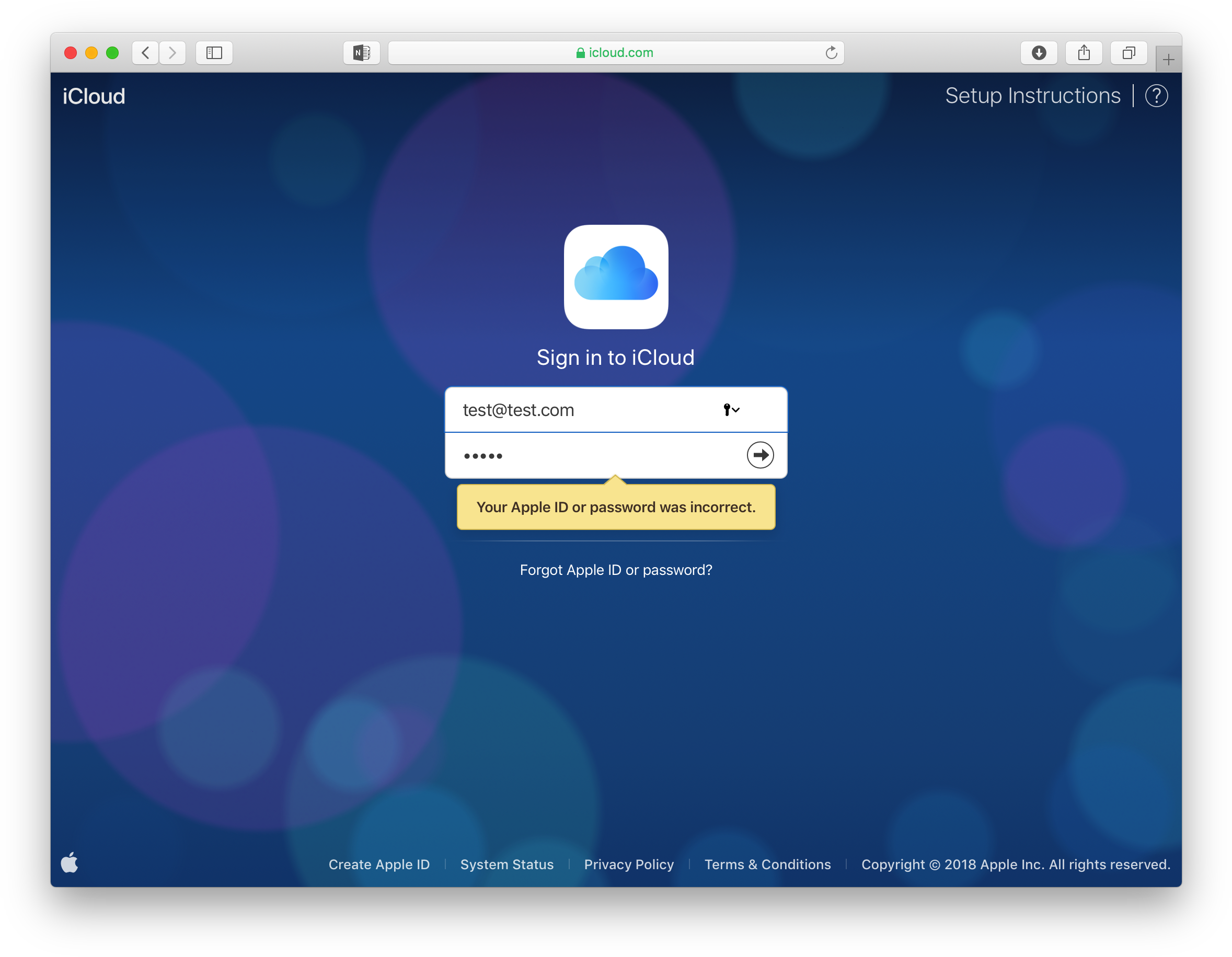
Task: Open the password autofill key dropdown
Action: click(x=731, y=410)
